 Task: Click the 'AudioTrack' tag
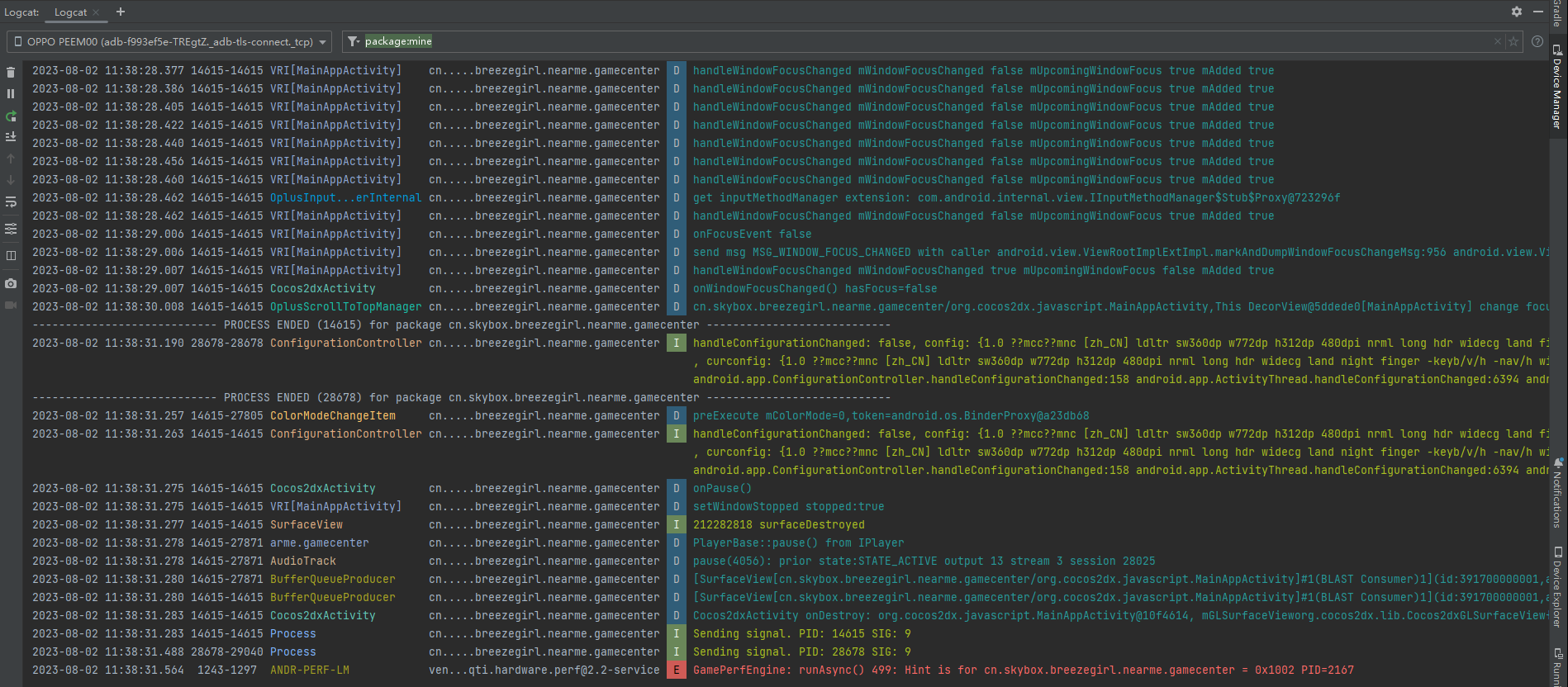(302, 561)
